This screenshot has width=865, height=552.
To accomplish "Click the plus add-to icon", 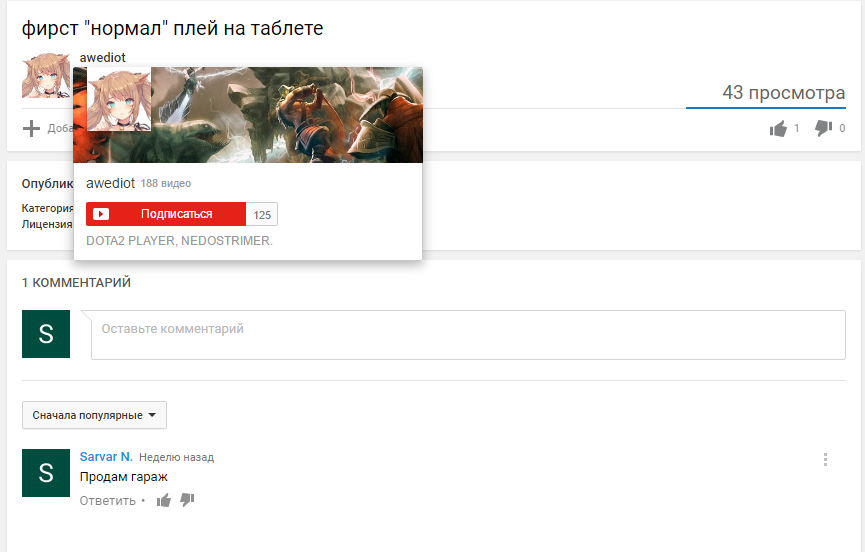I will pos(31,128).
